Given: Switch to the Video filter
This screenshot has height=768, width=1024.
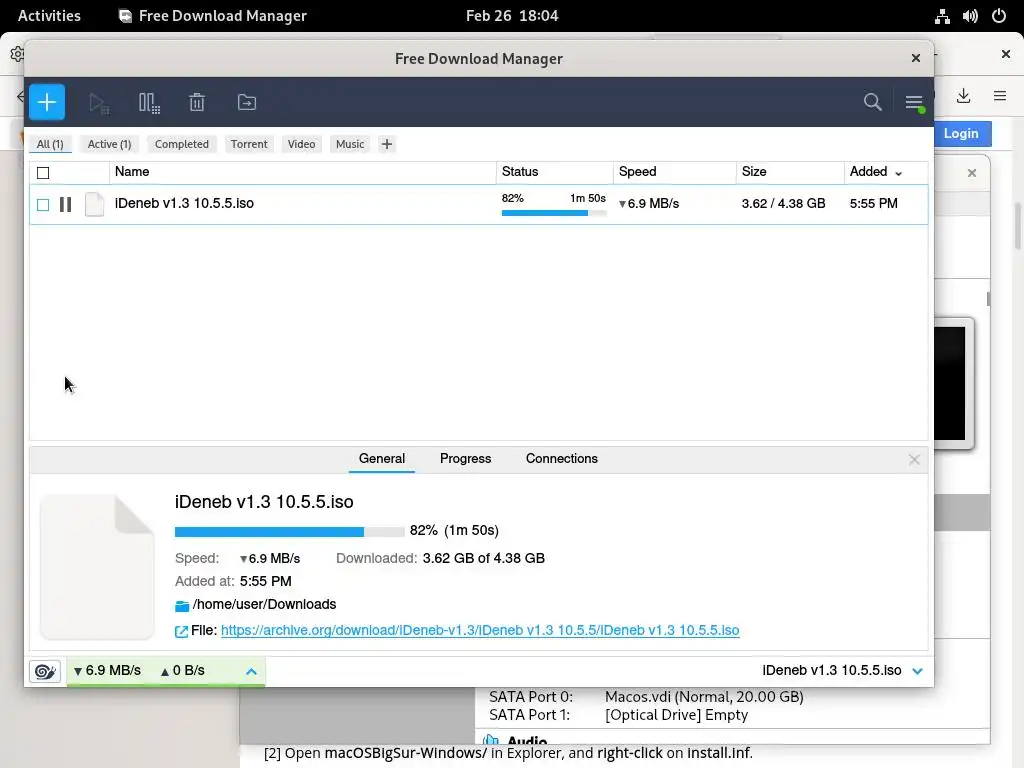Looking at the screenshot, I should point(301,144).
